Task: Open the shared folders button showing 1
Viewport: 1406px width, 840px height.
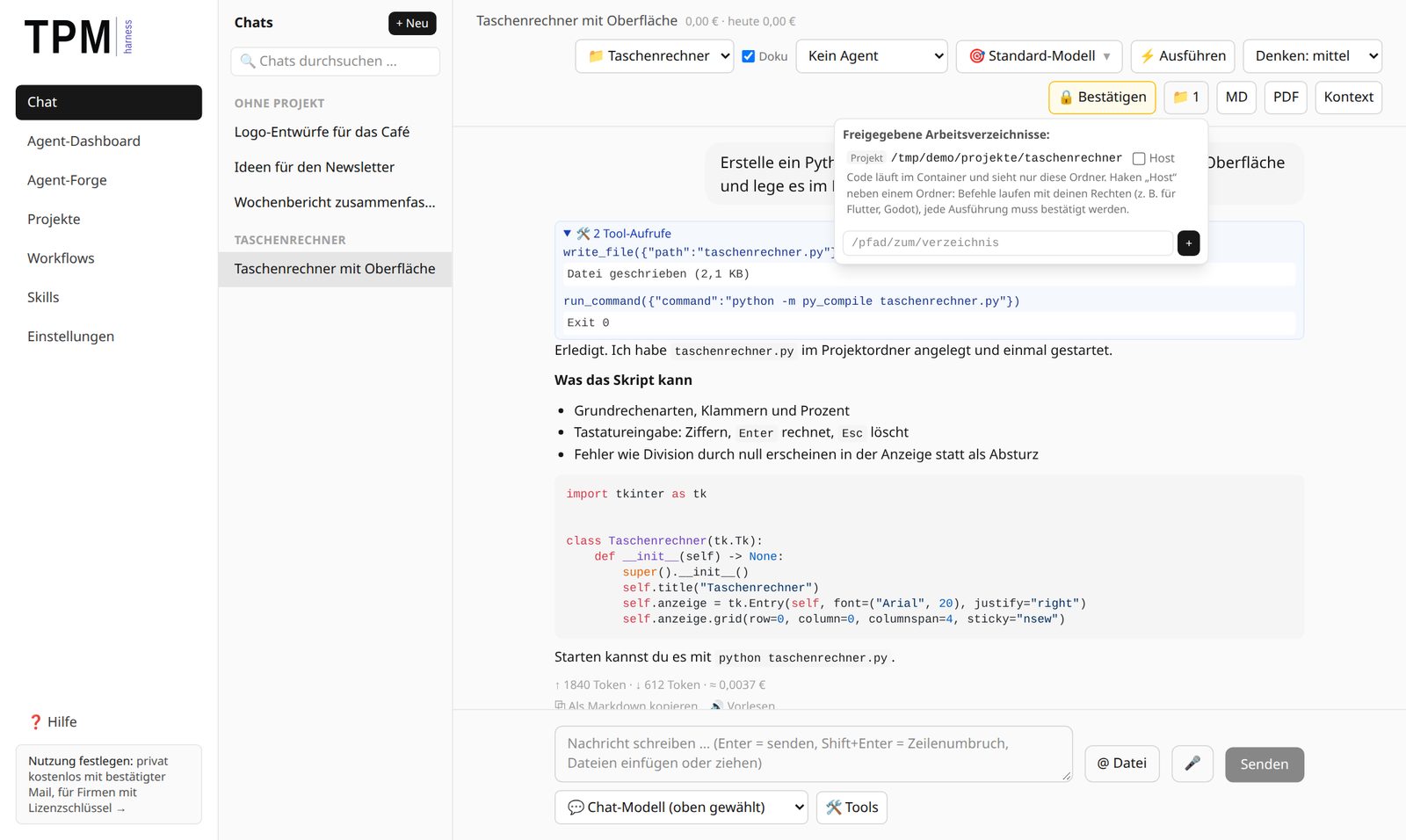Action: pos(1186,98)
